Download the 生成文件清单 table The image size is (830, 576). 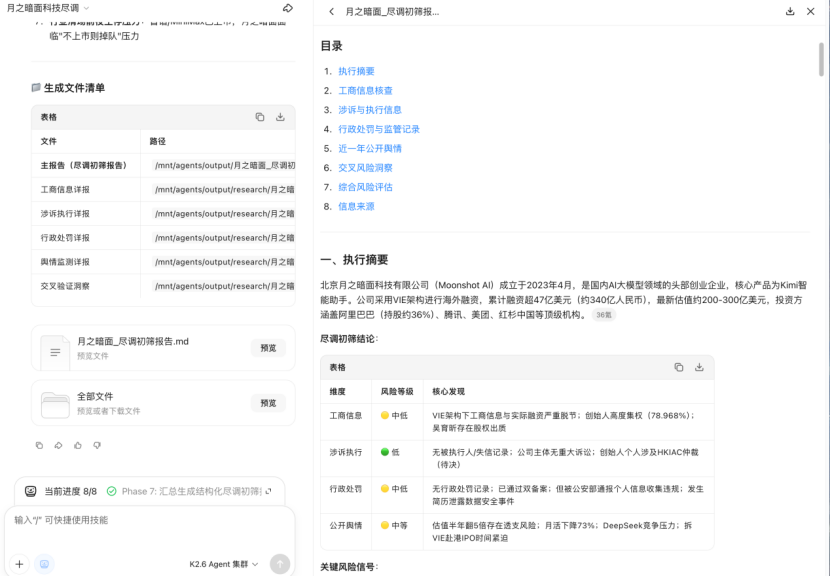pos(280,117)
